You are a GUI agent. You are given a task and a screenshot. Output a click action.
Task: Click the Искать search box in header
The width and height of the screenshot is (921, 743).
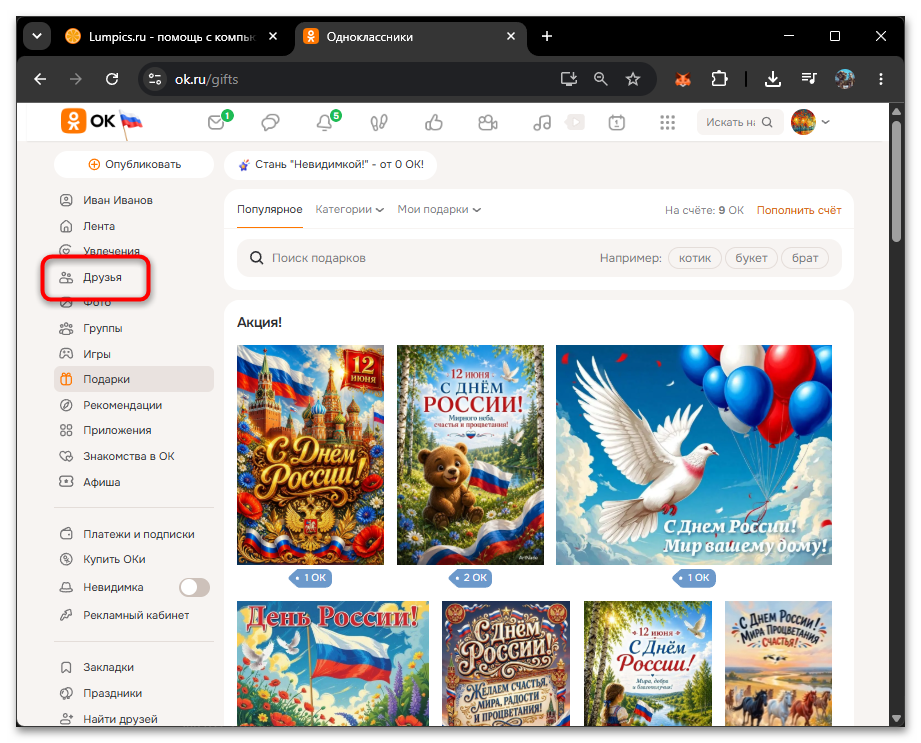click(740, 122)
